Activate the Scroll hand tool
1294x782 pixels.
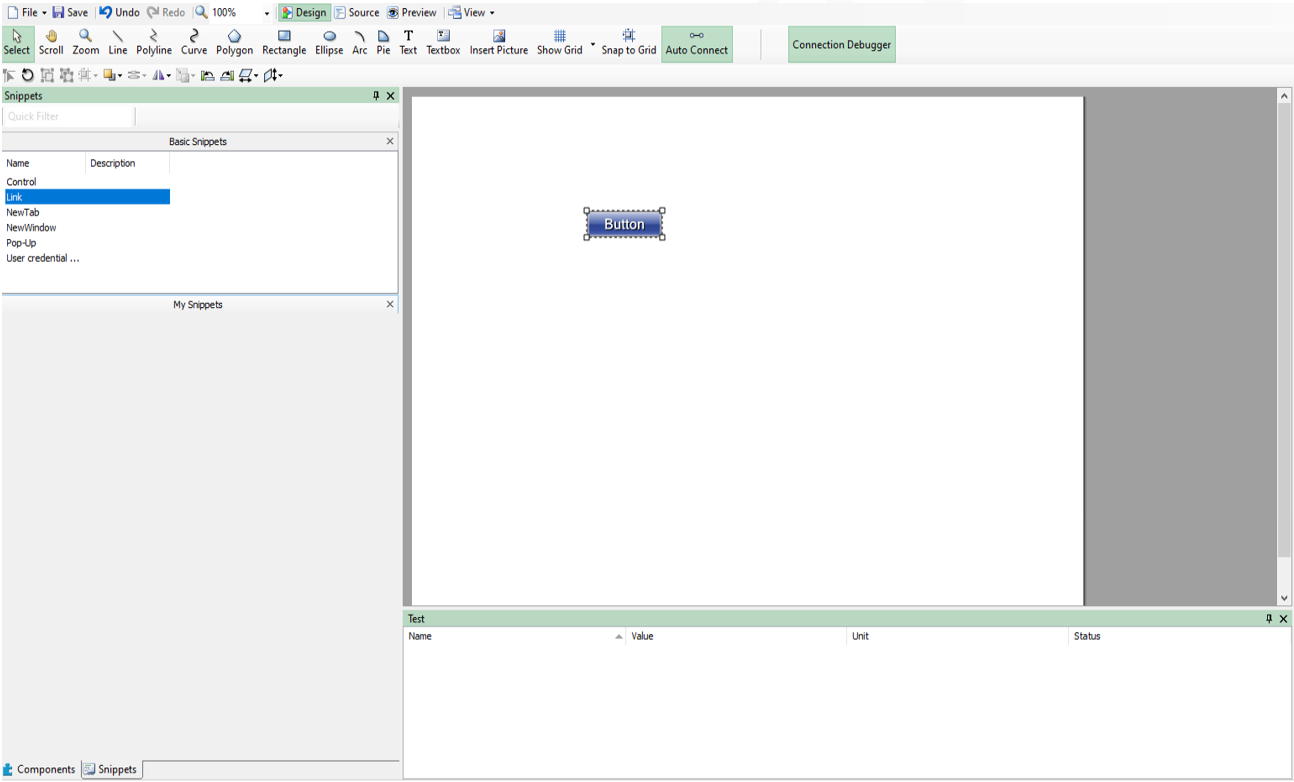click(x=51, y=43)
